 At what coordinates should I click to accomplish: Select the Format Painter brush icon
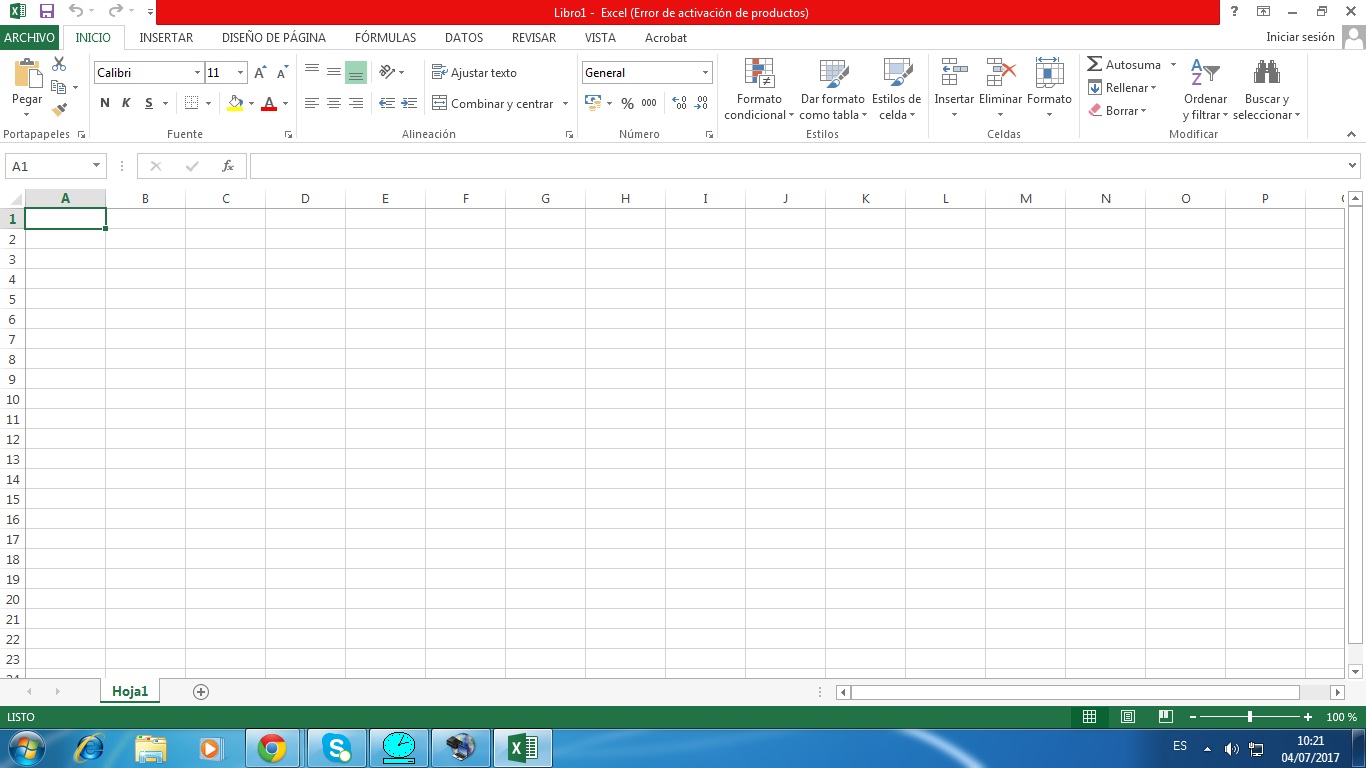pyautogui.click(x=59, y=110)
